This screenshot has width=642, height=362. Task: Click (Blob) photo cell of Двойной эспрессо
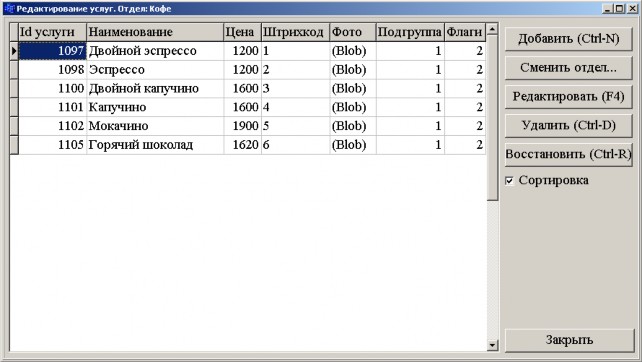click(353, 51)
